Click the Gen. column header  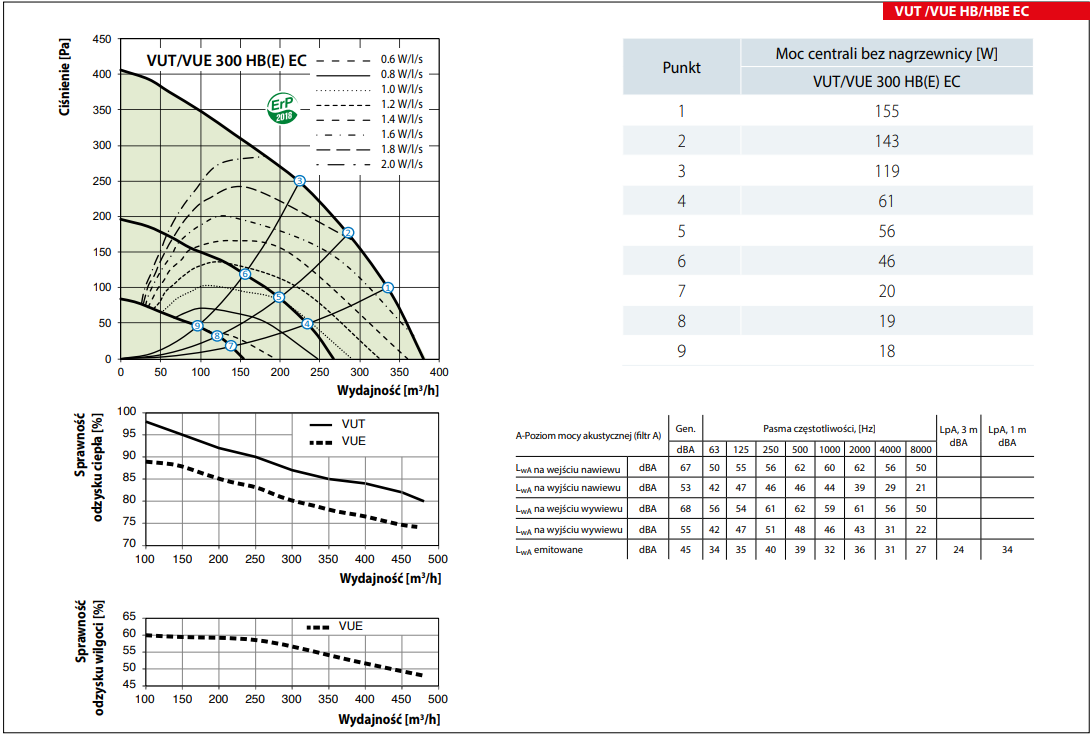coord(685,429)
